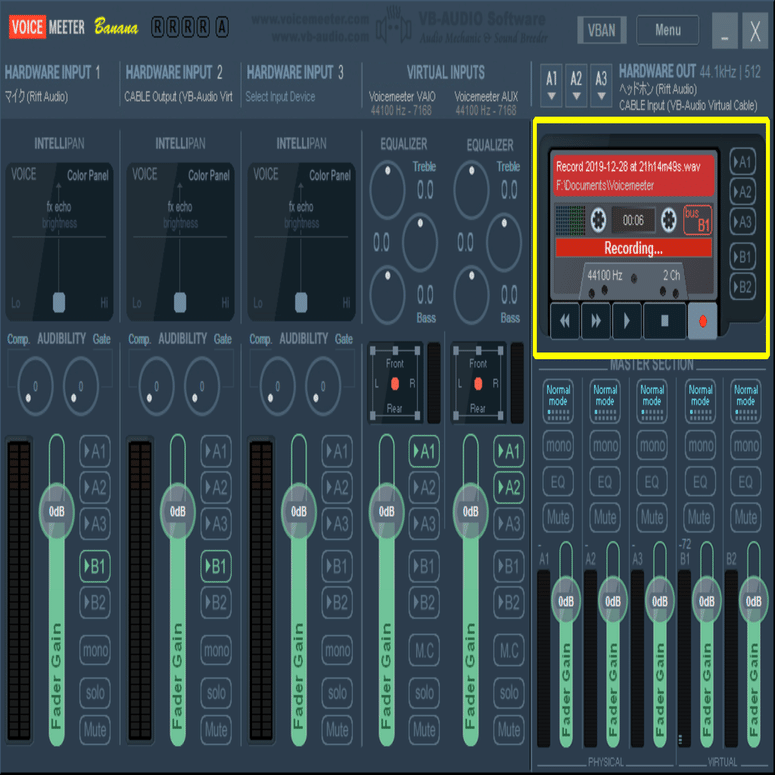Click the cassette fast-forward button
The width and height of the screenshot is (775, 775).
[596, 321]
